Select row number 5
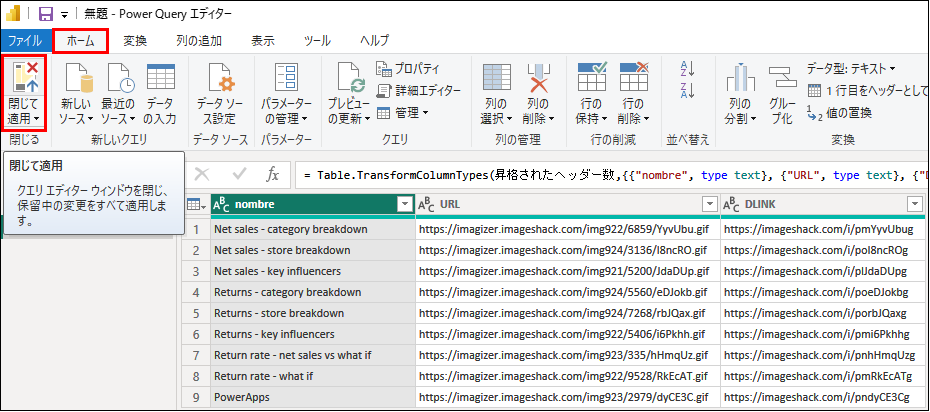Image resolution: width=930 pixels, height=412 pixels. [198, 313]
